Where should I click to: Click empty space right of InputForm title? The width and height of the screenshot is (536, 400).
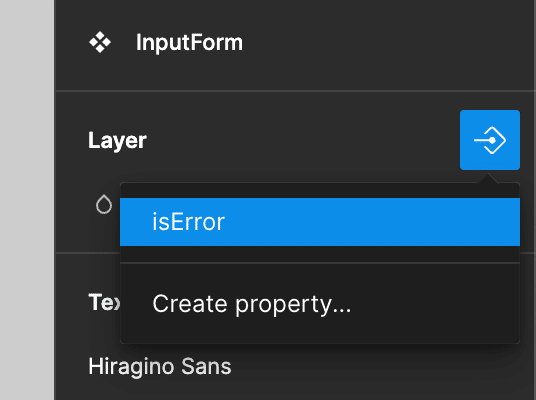click(386, 42)
